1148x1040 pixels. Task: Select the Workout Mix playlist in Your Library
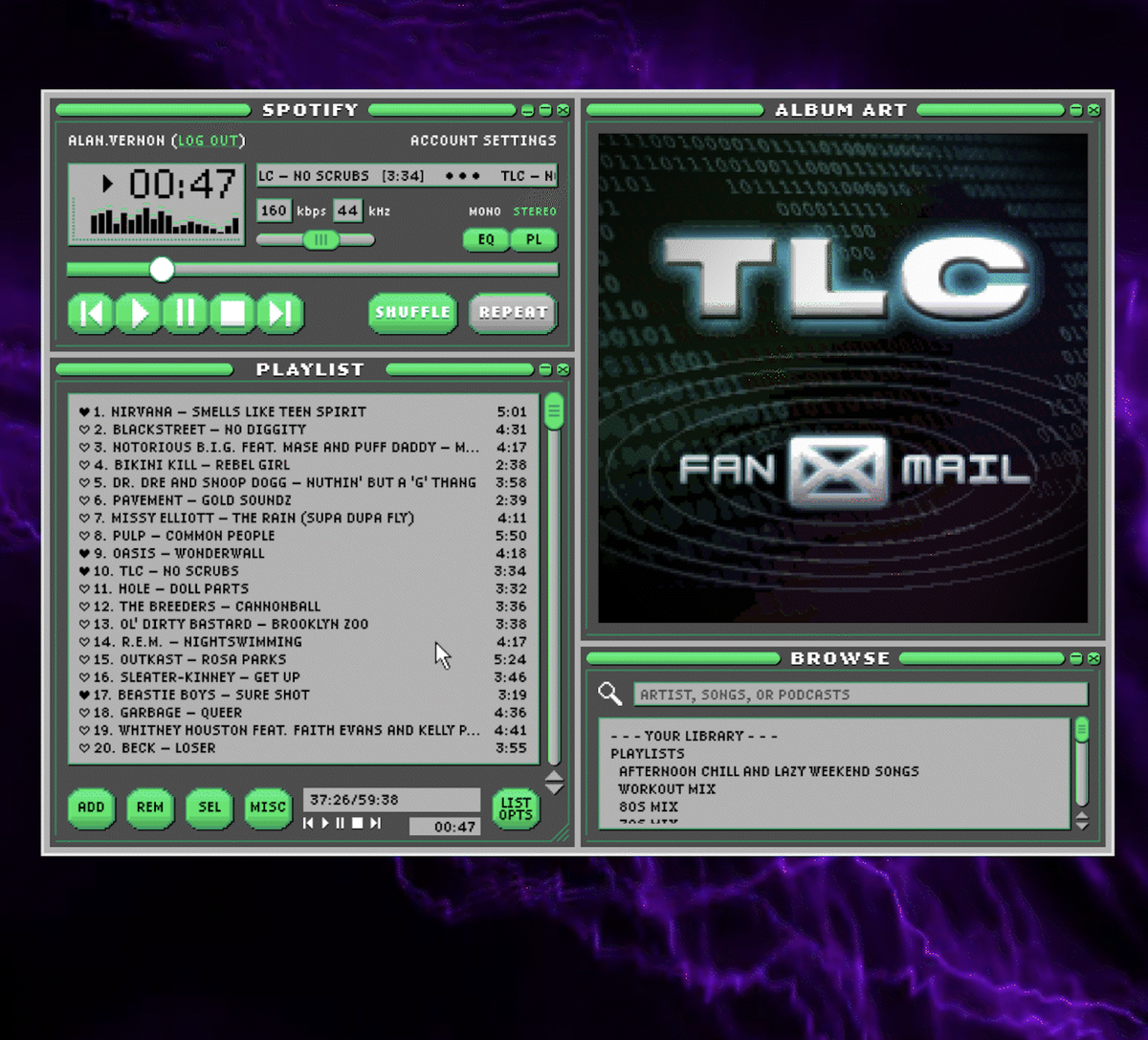(x=665, y=788)
